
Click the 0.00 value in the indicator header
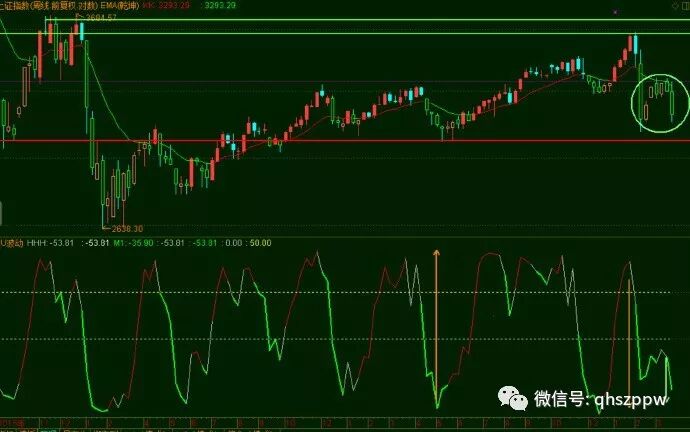pos(234,243)
